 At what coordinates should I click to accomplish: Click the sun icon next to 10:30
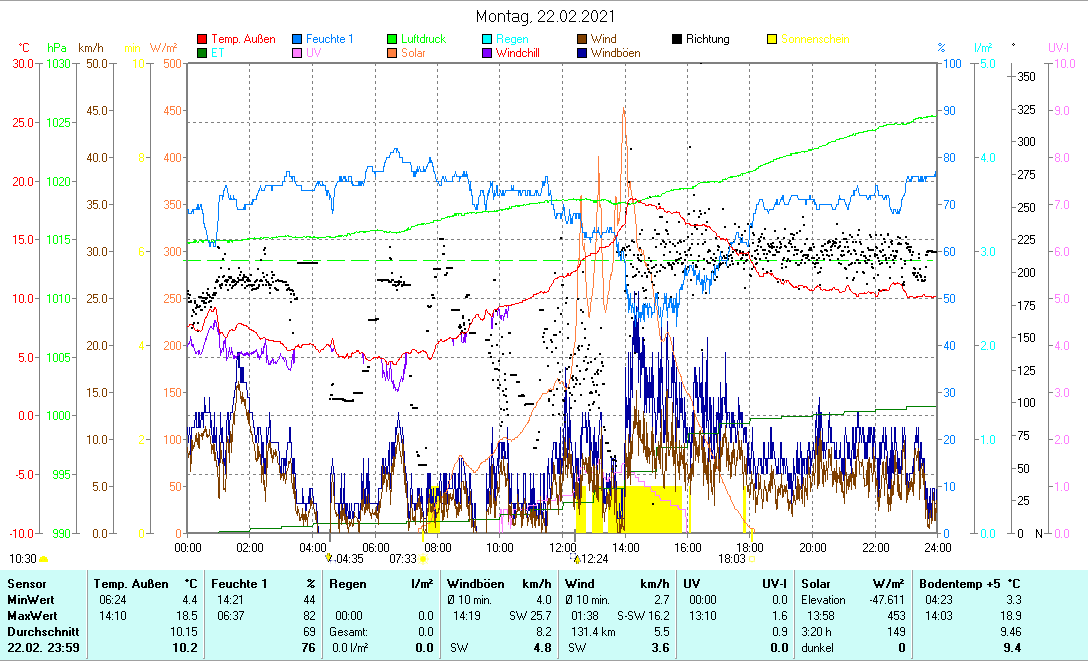tap(43, 559)
